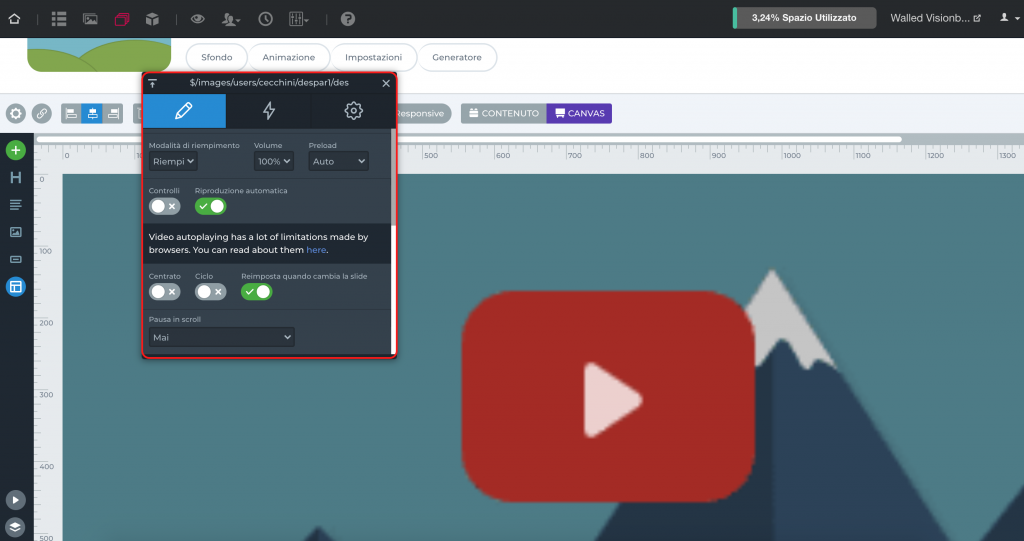Open the Animazione tab
Viewport: 1024px width, 541px height.
coord(289,57)
